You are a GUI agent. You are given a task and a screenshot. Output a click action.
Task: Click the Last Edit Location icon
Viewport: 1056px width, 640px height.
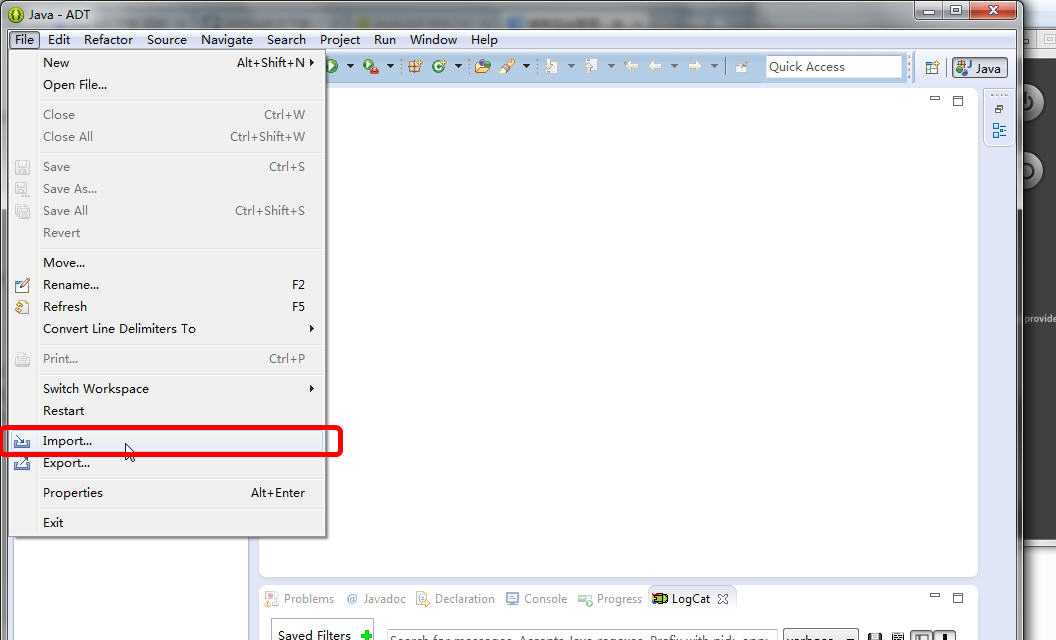(x=631, y=66)
